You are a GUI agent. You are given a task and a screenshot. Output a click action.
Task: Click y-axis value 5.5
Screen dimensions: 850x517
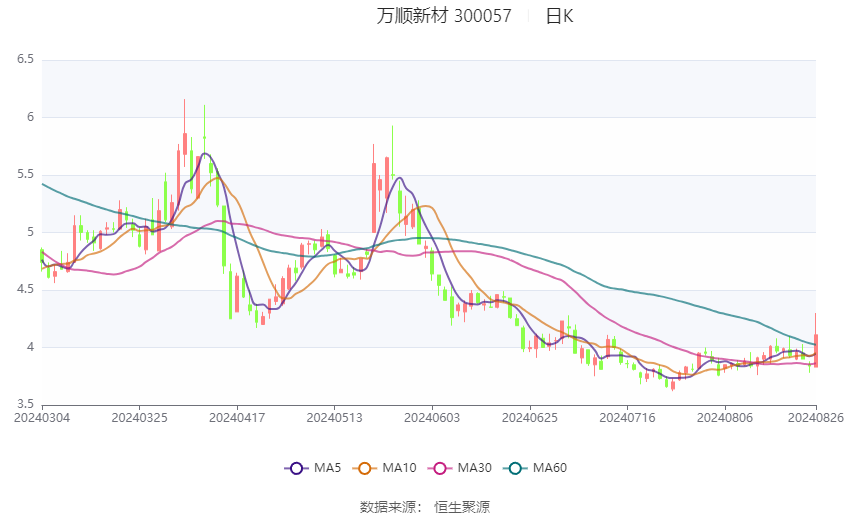25,174
